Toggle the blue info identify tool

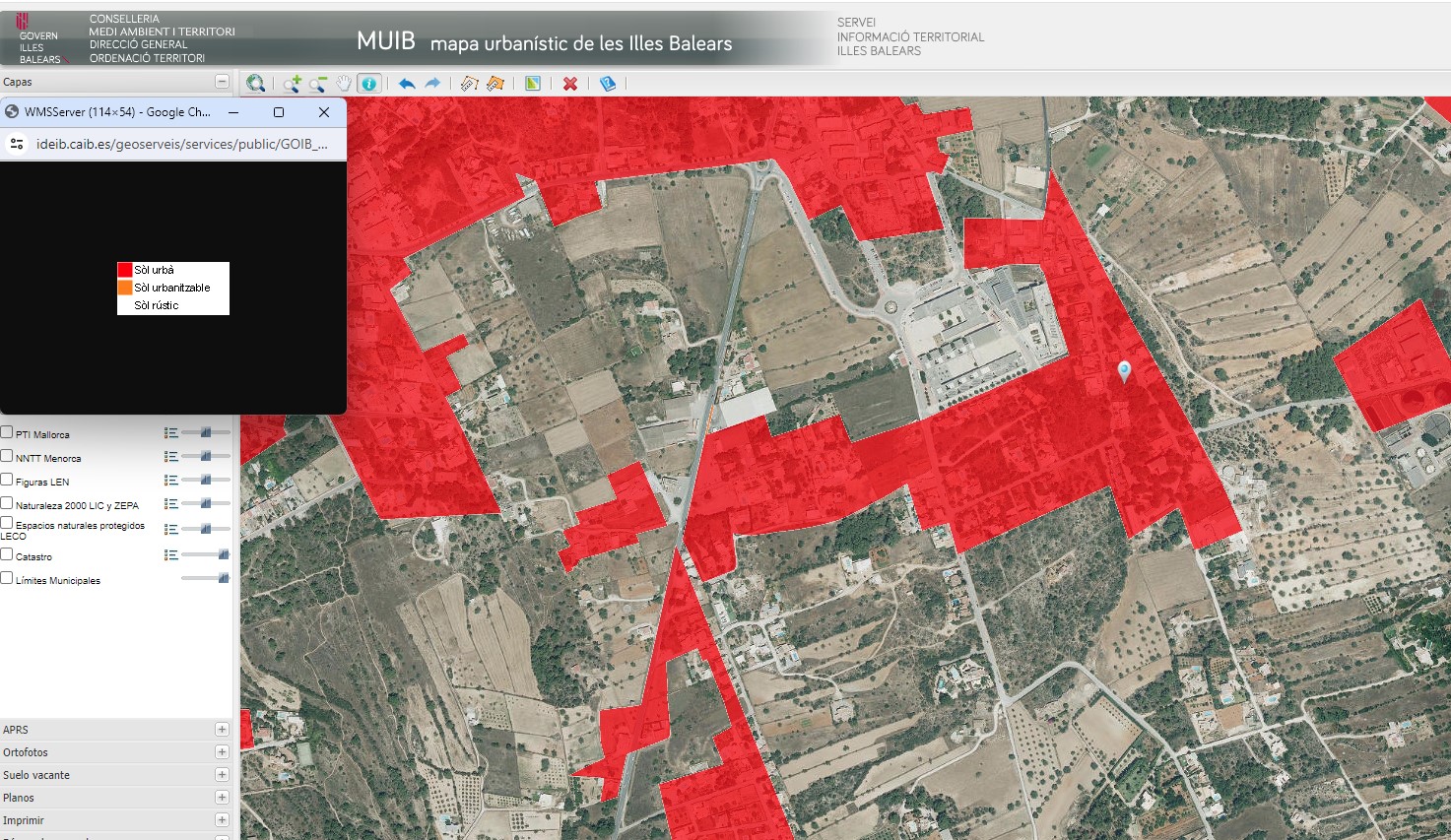pos(369,84)
